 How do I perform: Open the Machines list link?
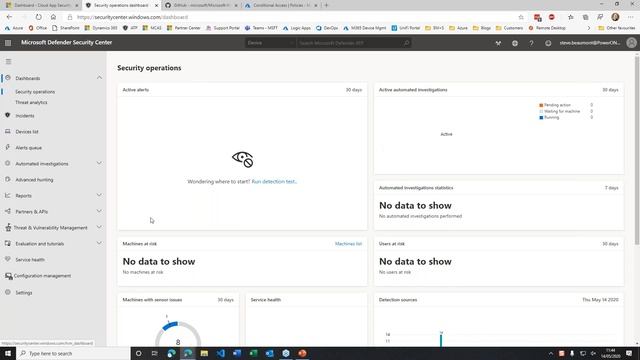tap(348, 244)
